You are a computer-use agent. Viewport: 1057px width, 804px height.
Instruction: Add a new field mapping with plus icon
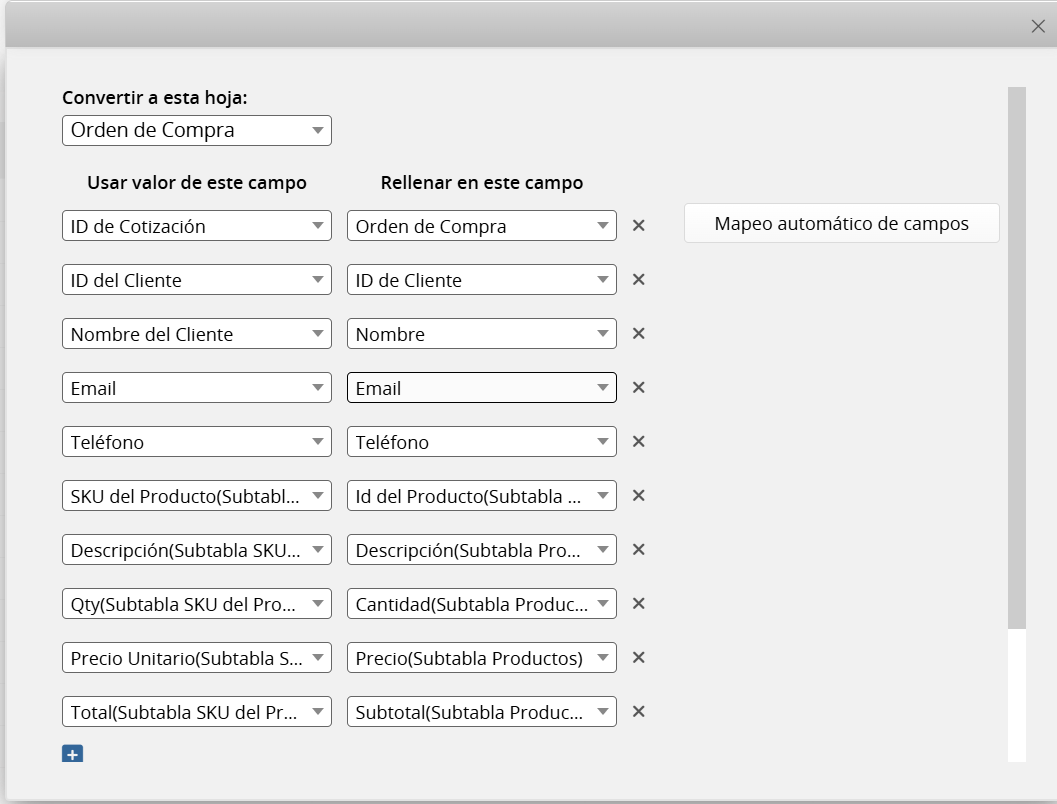click(x=72, y=754)
